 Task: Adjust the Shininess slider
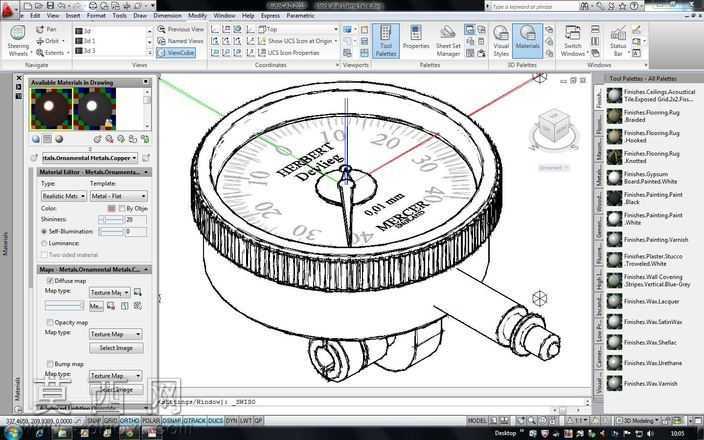pos(110,220)
